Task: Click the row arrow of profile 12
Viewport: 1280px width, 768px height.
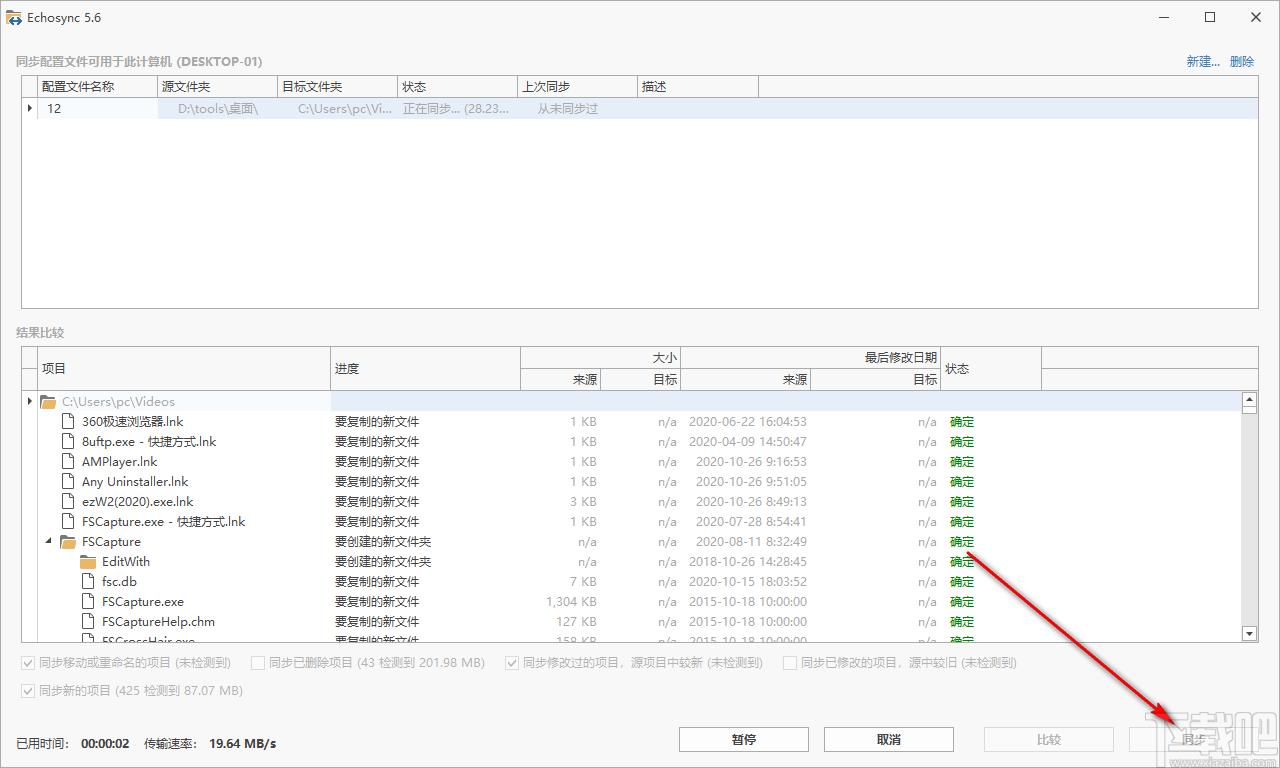Action: [x=30, y=108]
